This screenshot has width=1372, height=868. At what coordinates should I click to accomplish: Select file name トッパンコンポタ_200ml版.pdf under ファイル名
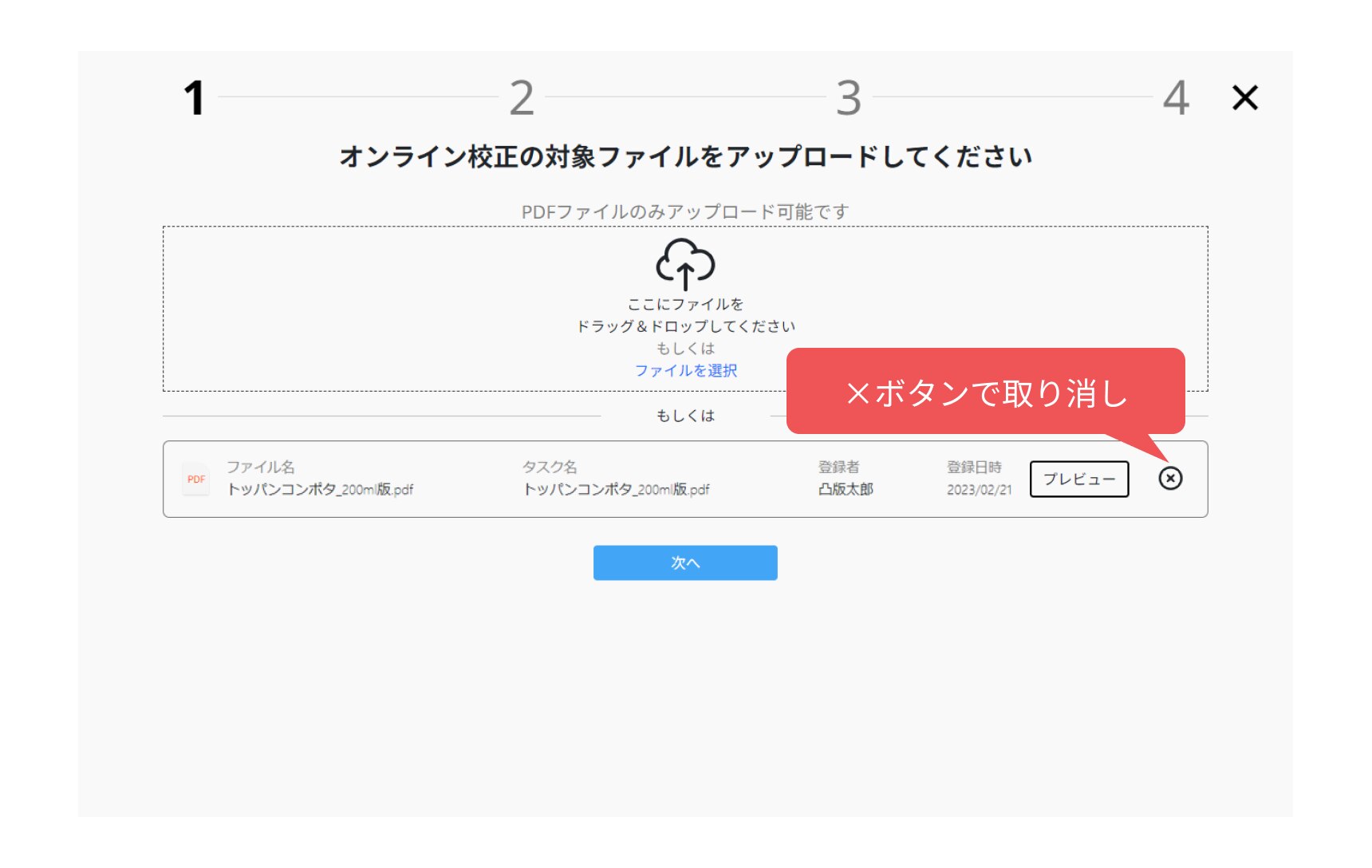point(320,489)
